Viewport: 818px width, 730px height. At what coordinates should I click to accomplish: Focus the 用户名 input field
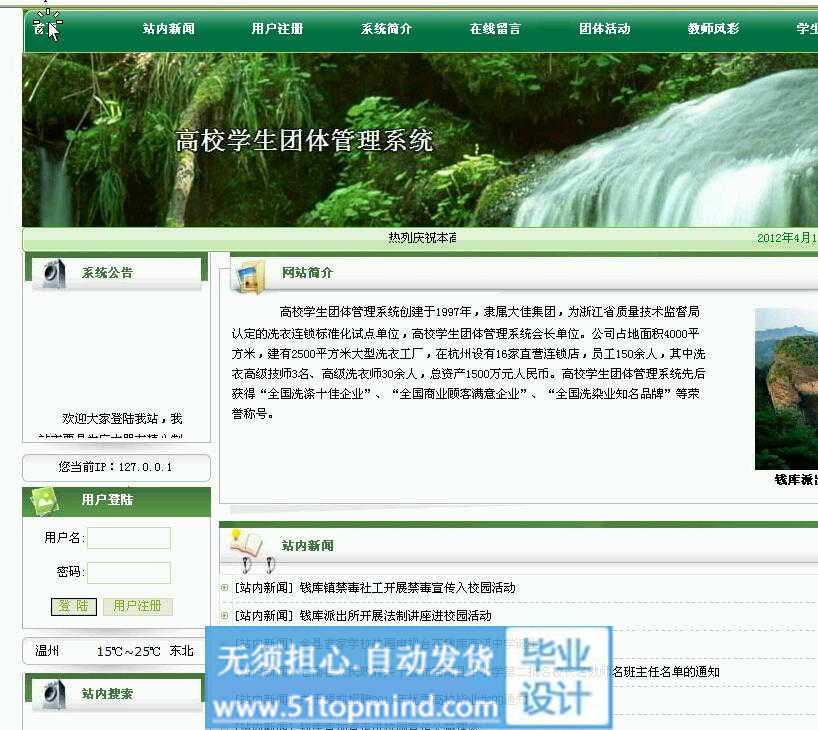tap(129, 538)
